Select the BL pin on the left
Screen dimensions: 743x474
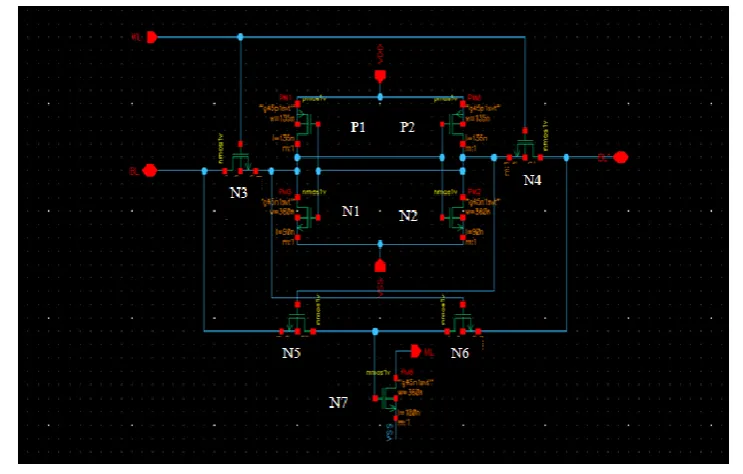pyautogui.click(x=150, y=171)
